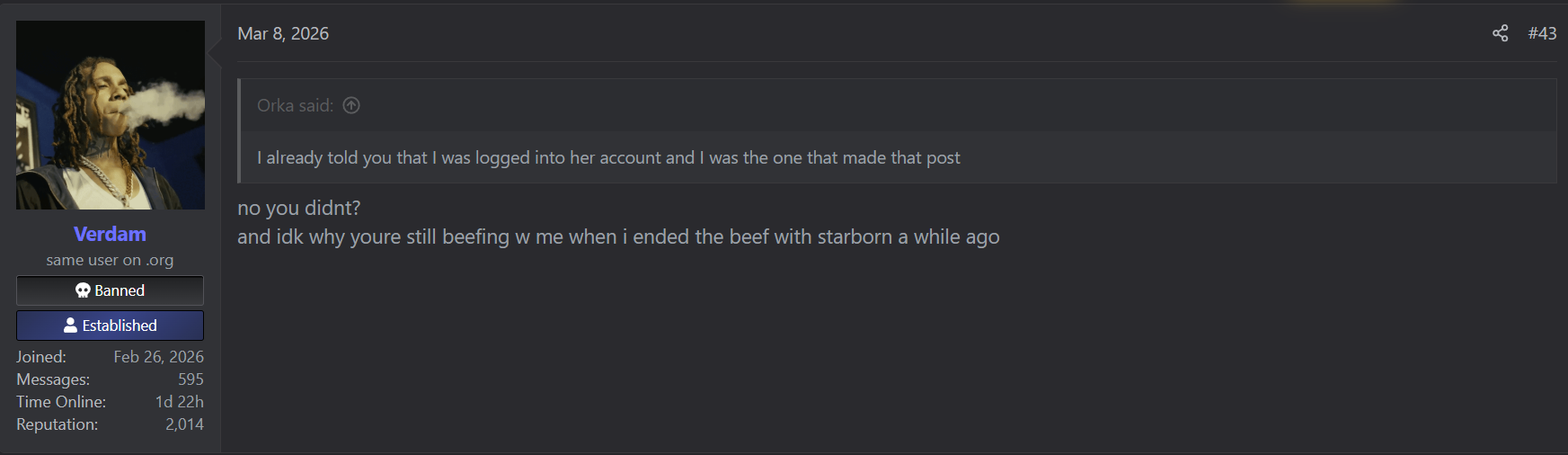Click the 'Banned' label text
This screenshot has width=1568, height=455.
click(x=120, y=290)
